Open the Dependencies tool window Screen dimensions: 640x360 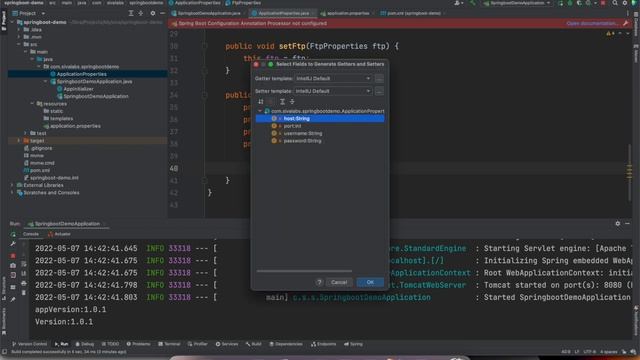pos(286,344)
